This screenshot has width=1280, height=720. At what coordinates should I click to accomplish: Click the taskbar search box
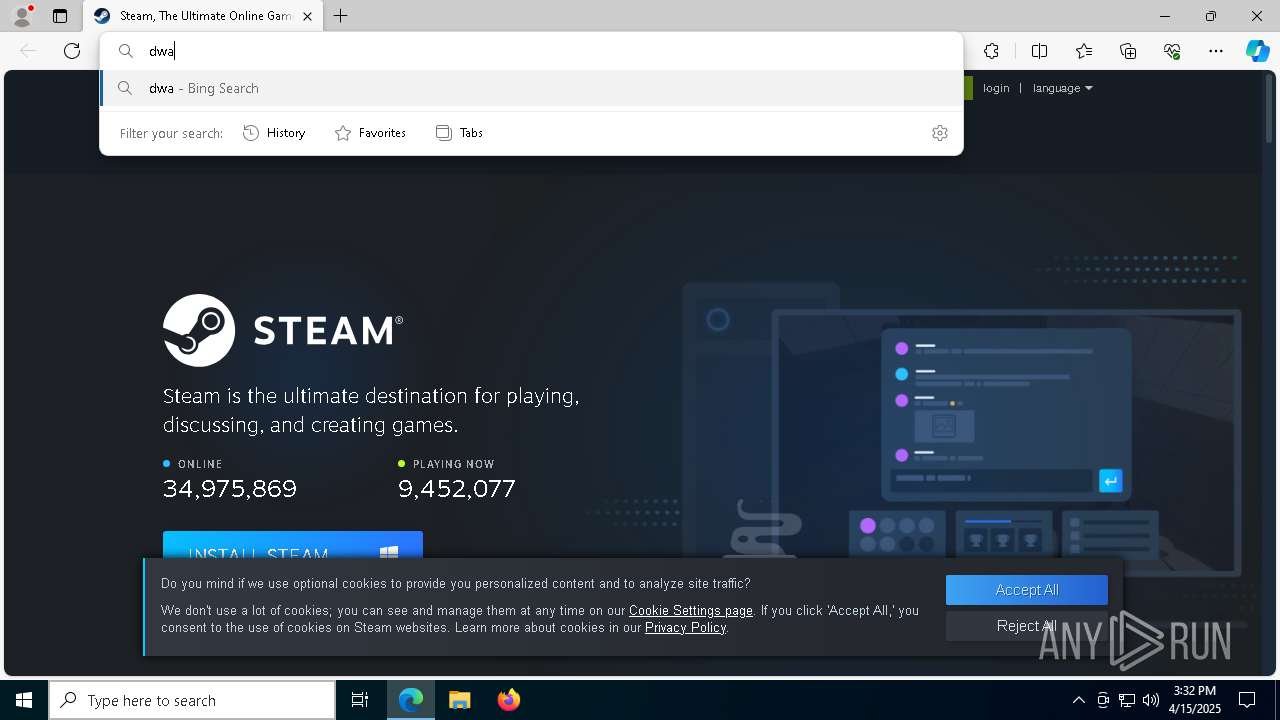point(192,700)
